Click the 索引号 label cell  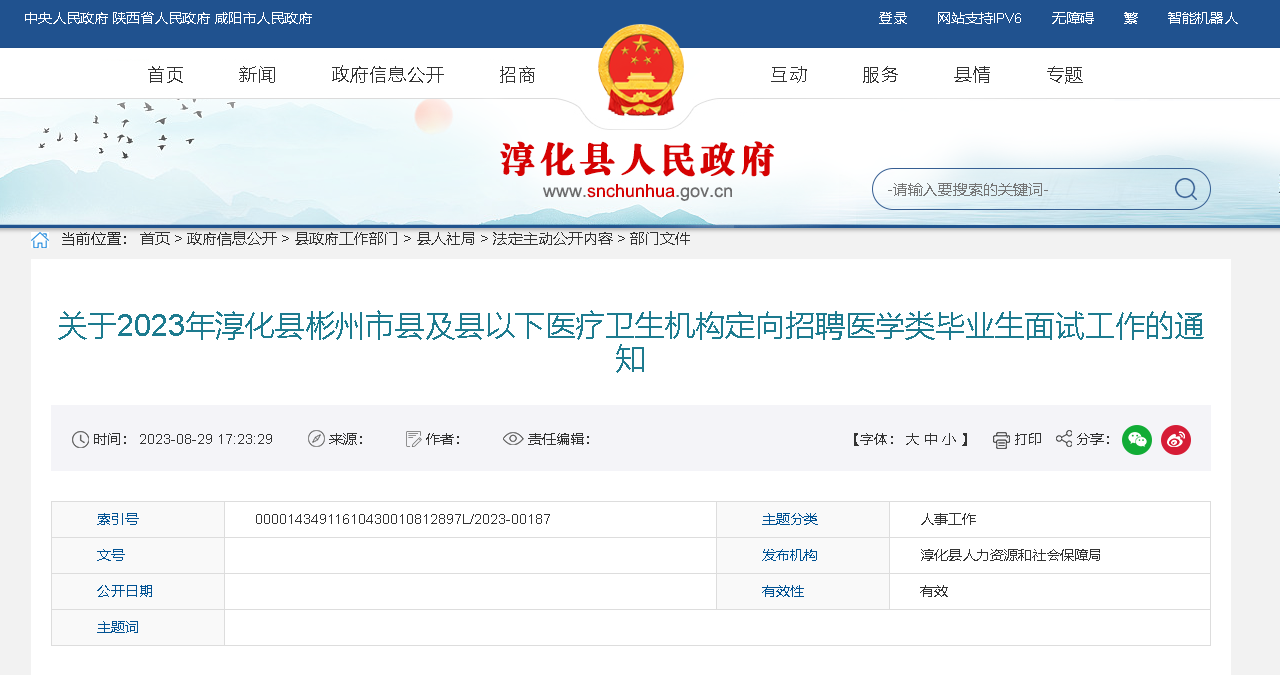point(138,520)
